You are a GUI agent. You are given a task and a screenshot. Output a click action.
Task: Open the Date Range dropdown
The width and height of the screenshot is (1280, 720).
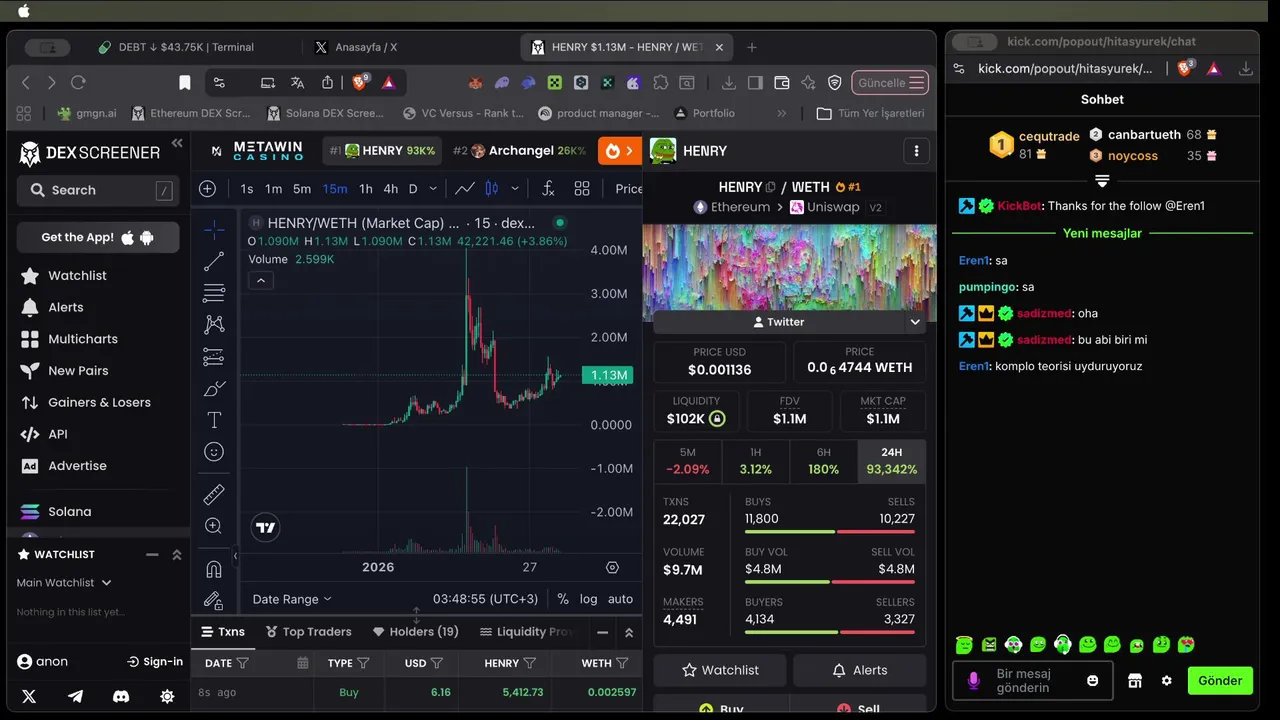(x=292, y=599)
